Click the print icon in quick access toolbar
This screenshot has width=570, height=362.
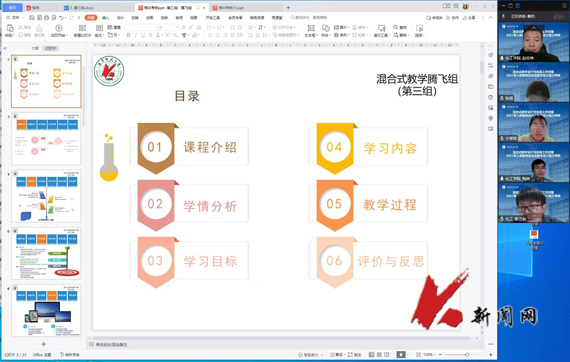(47, 17)
